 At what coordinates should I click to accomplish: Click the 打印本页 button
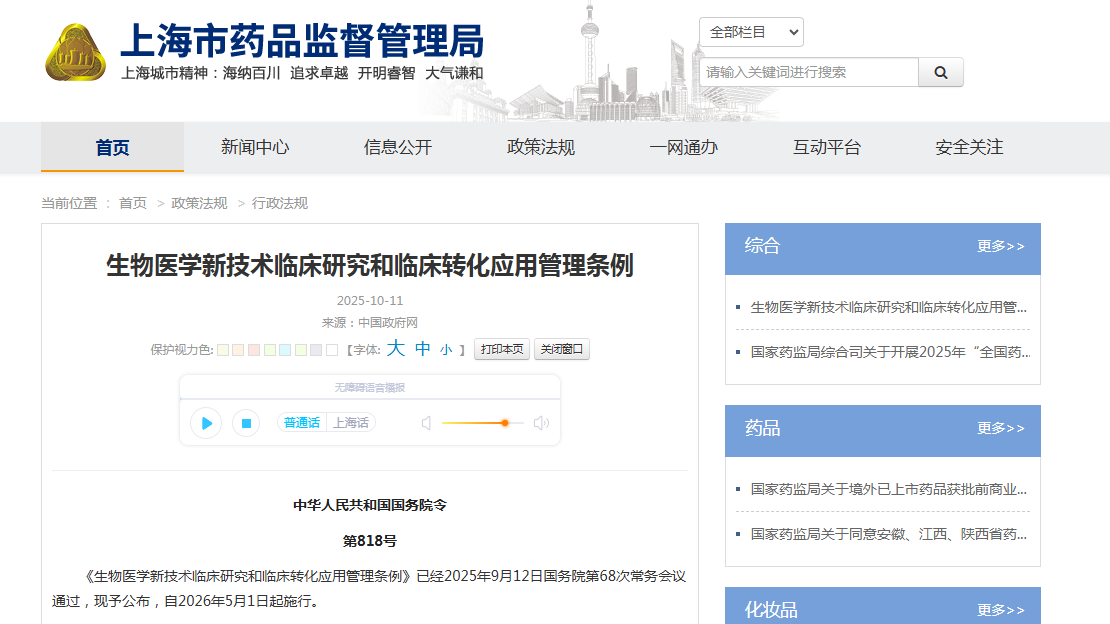[501, 350]
